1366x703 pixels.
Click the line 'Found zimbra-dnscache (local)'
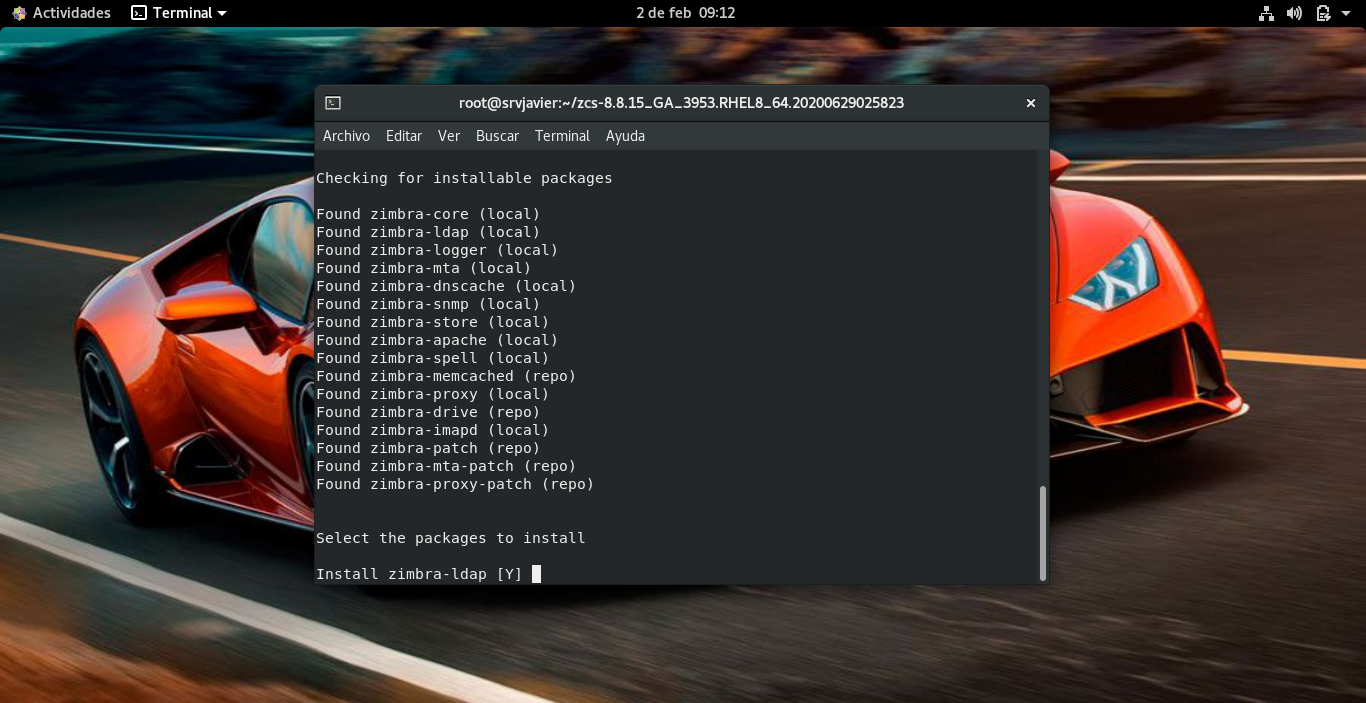click(446, 286)
